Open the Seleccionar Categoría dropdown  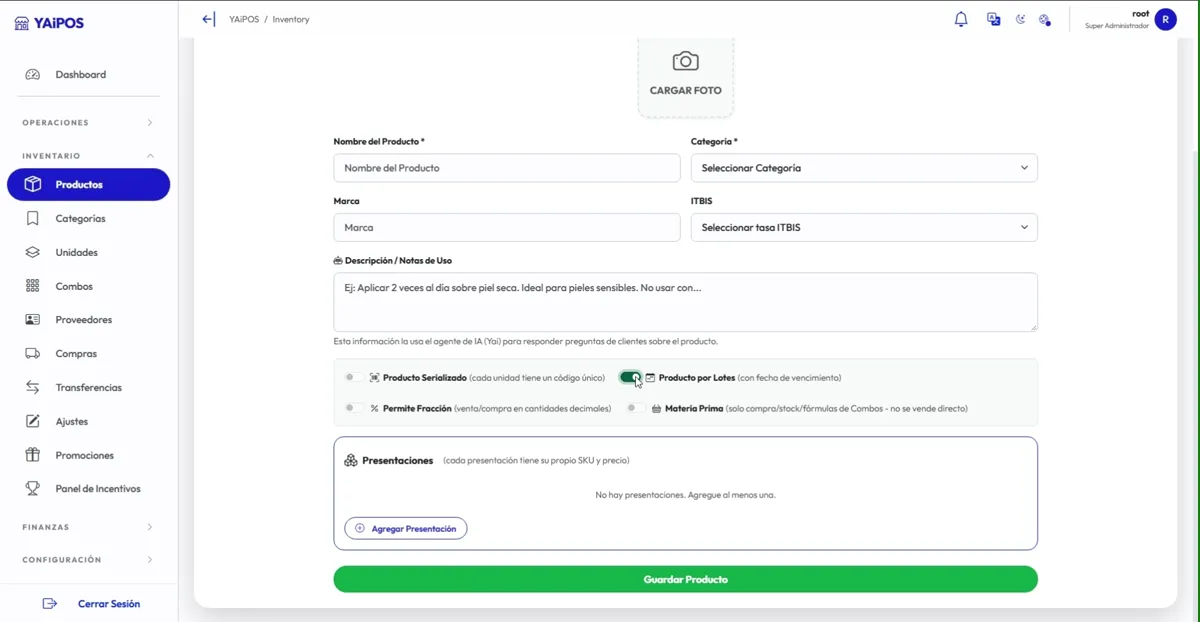point(864,168)
